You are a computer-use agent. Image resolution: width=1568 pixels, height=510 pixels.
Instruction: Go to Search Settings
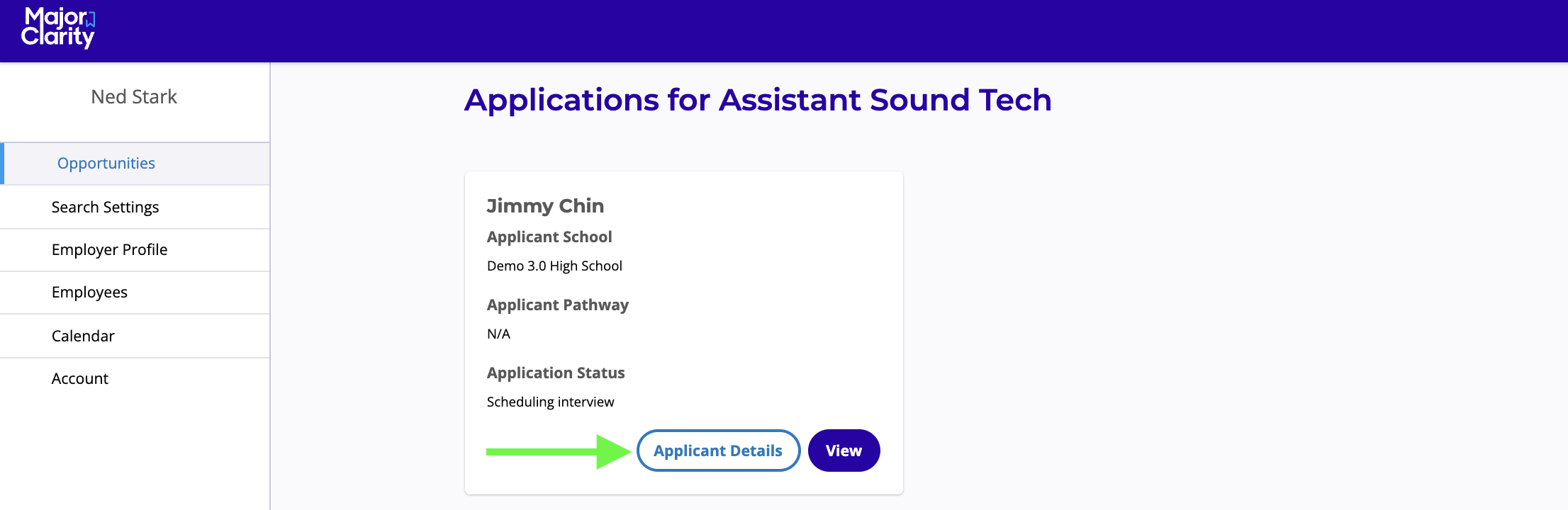tap(105, 208)
